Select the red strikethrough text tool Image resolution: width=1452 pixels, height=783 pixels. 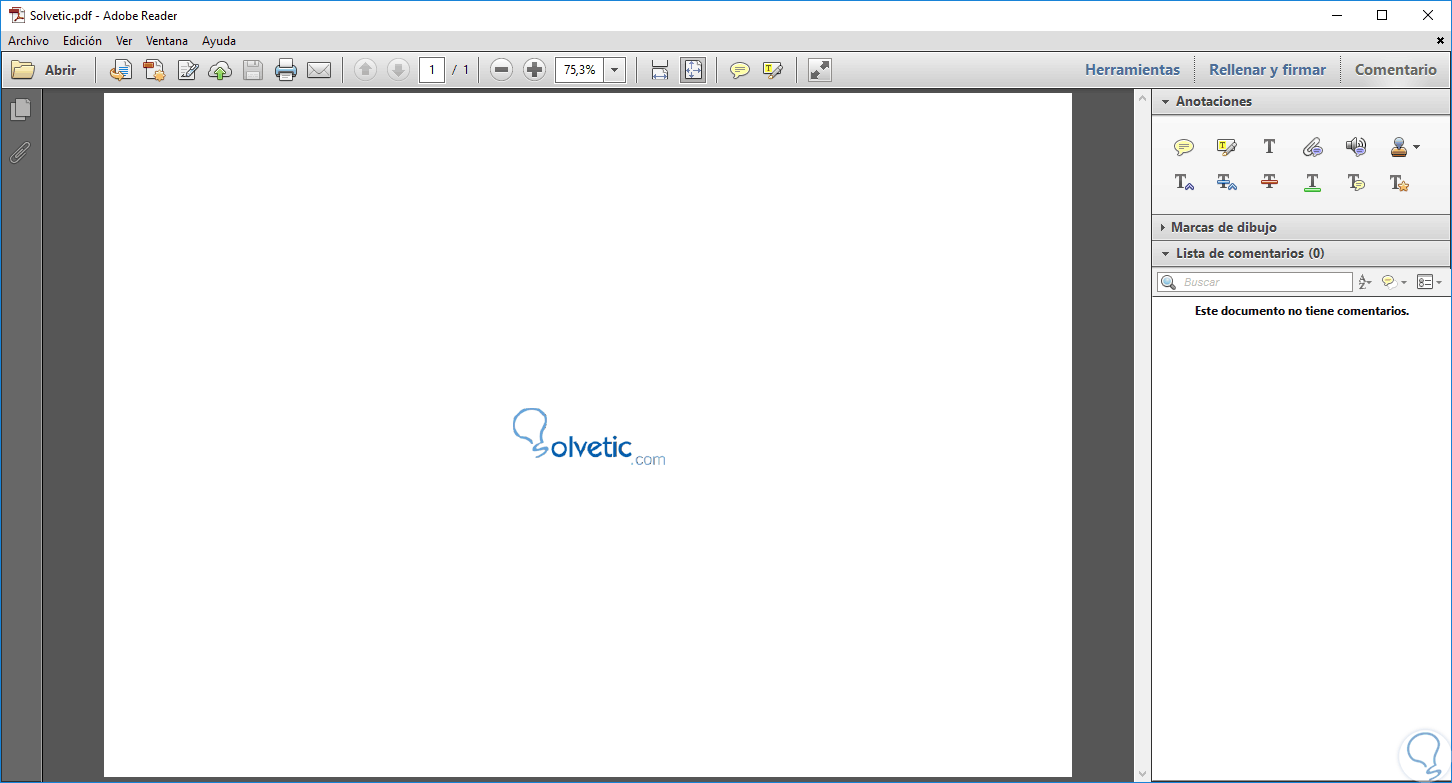tap(1270, 182)
